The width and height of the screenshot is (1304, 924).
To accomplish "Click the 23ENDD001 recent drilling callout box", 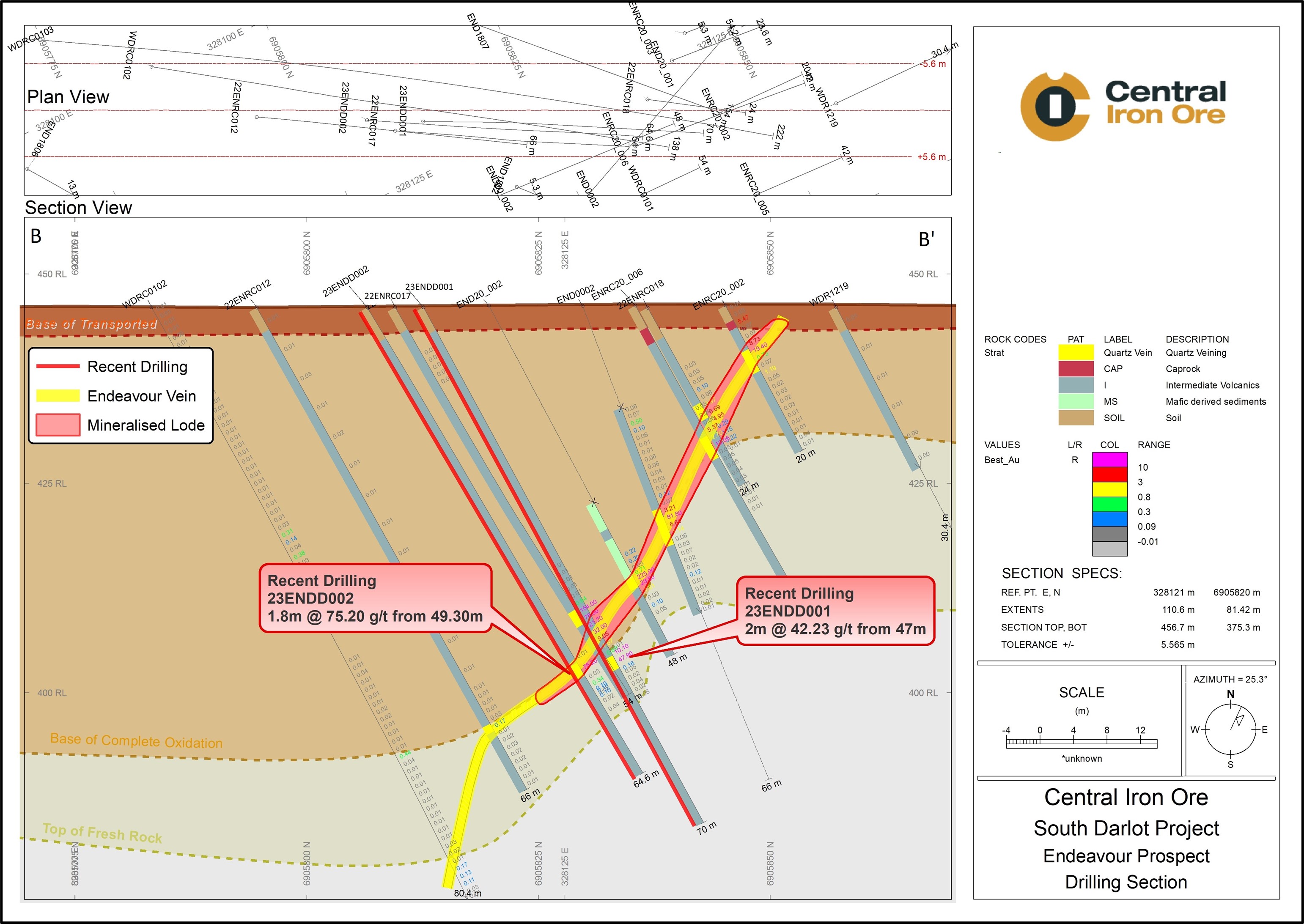I will (x=835, y=611).
